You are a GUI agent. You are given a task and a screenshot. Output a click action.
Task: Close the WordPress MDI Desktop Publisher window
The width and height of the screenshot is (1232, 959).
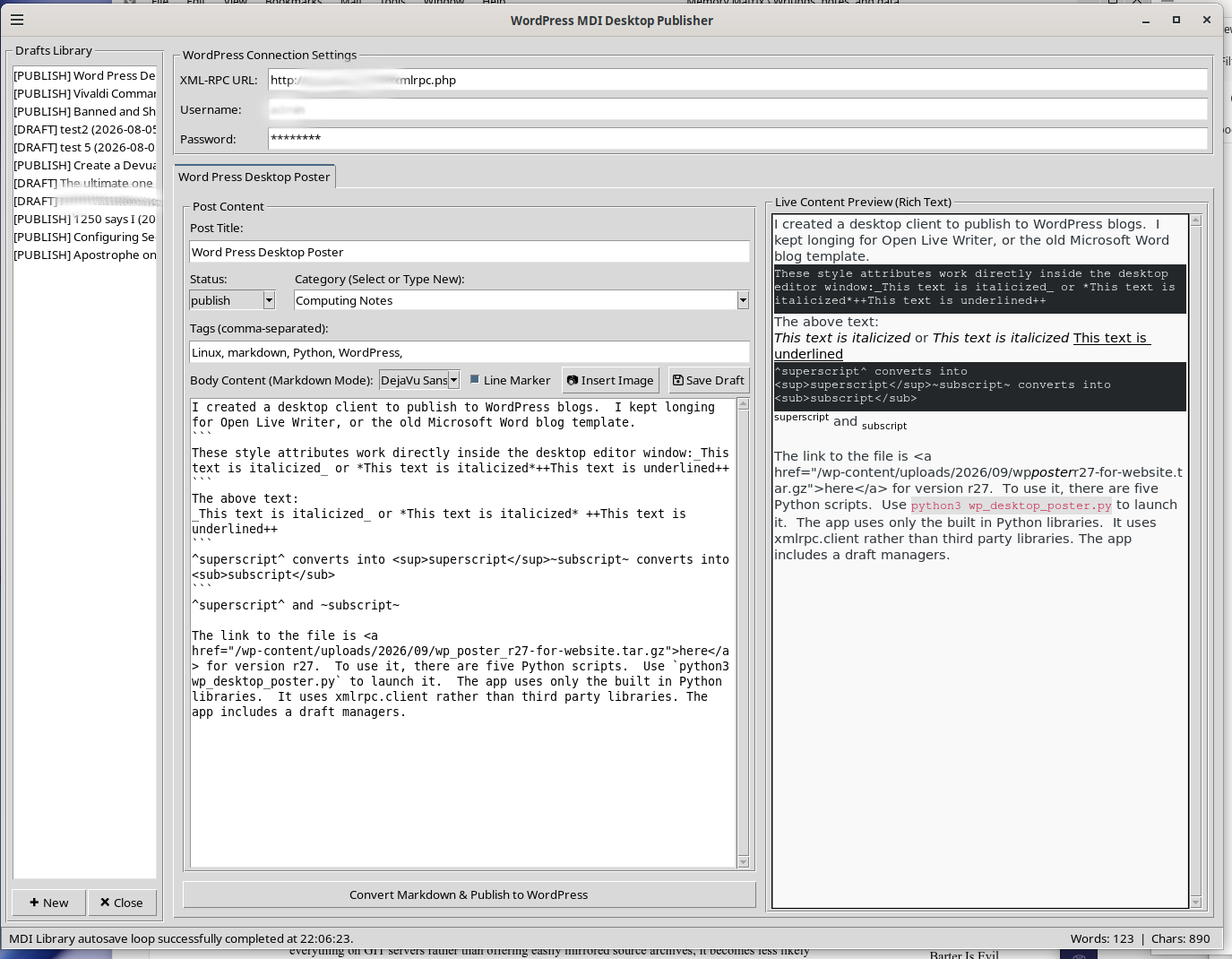click(x=1207, y=20)
